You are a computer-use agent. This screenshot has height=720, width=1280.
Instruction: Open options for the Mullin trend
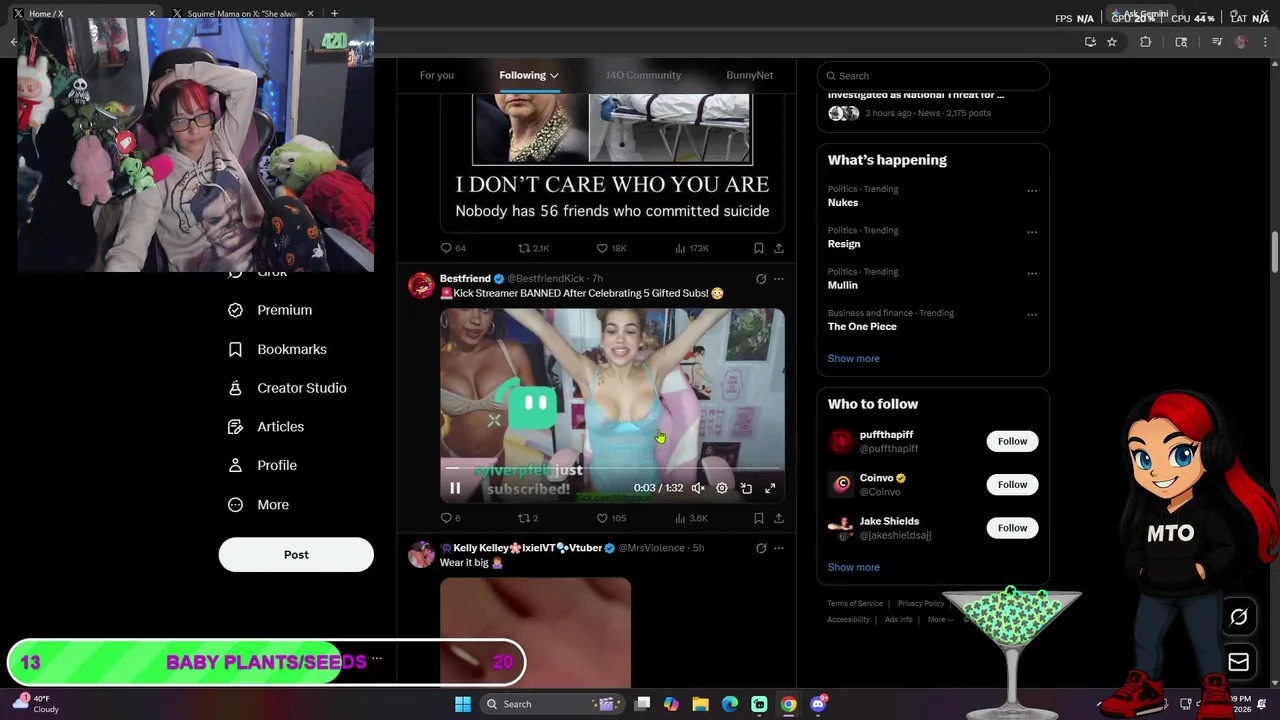tap(1032, 273)
